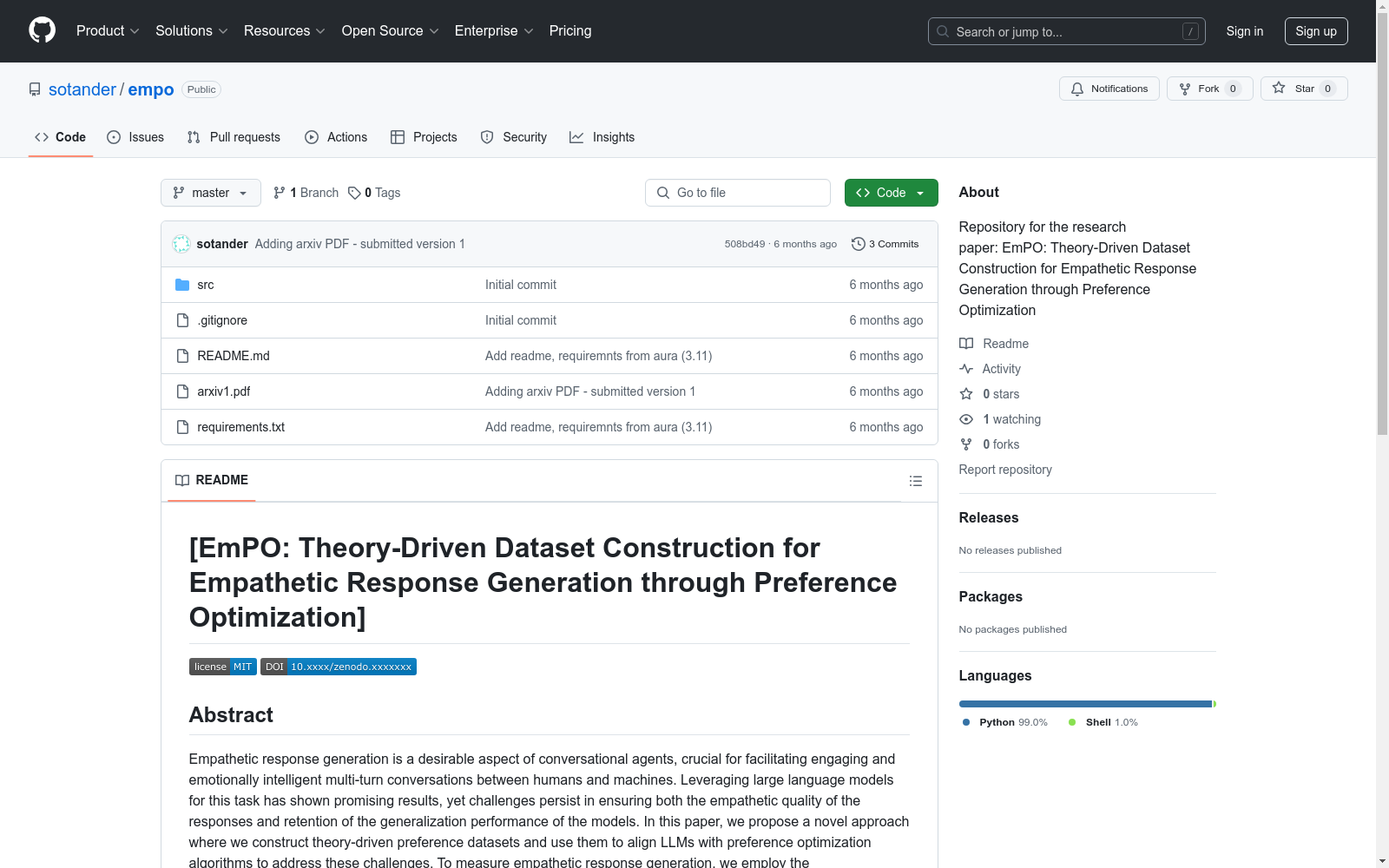The image size is (1389, 868).
Task: Expand the Solutions menu
Action: click(192, 31)
